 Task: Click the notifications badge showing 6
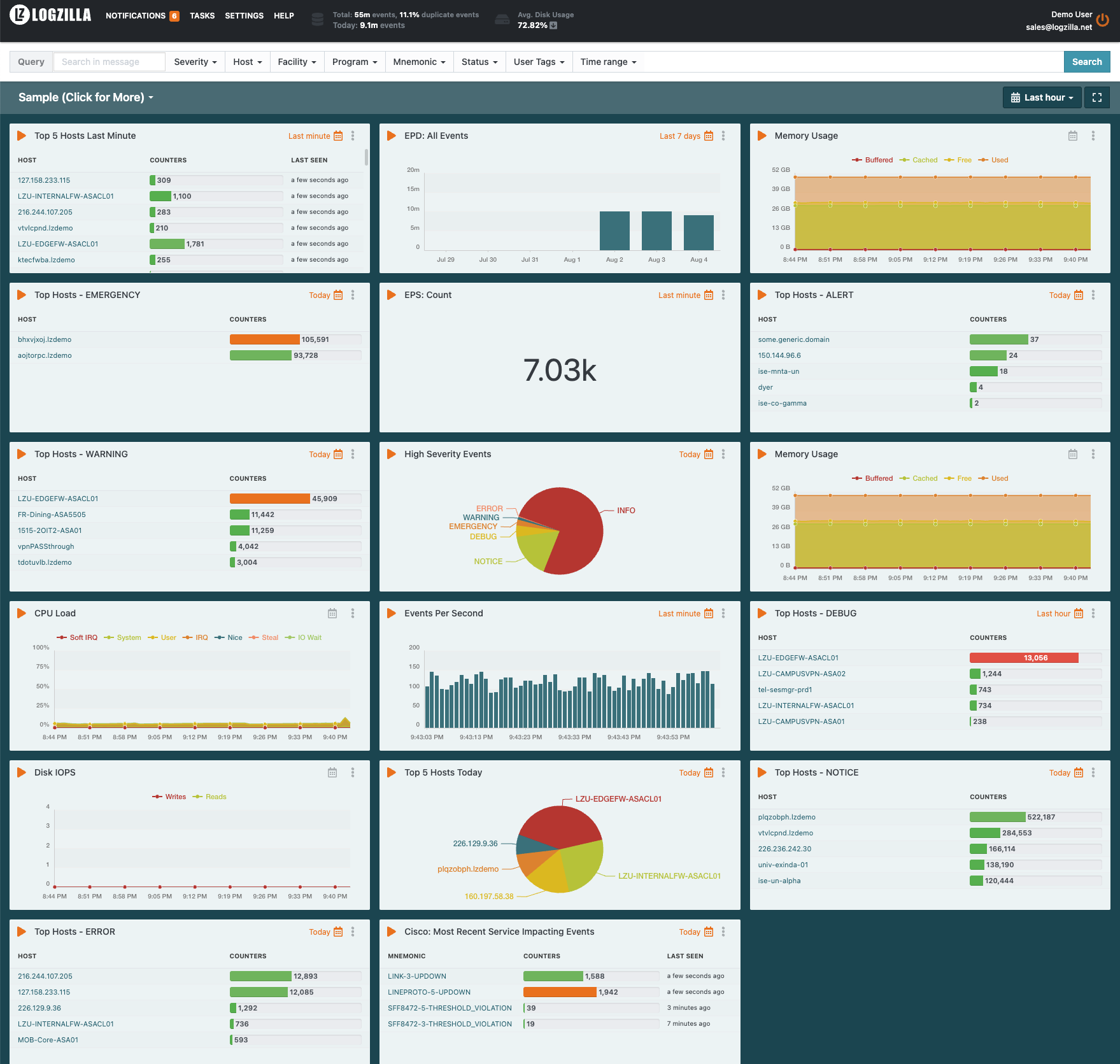(x=174, y=16)
